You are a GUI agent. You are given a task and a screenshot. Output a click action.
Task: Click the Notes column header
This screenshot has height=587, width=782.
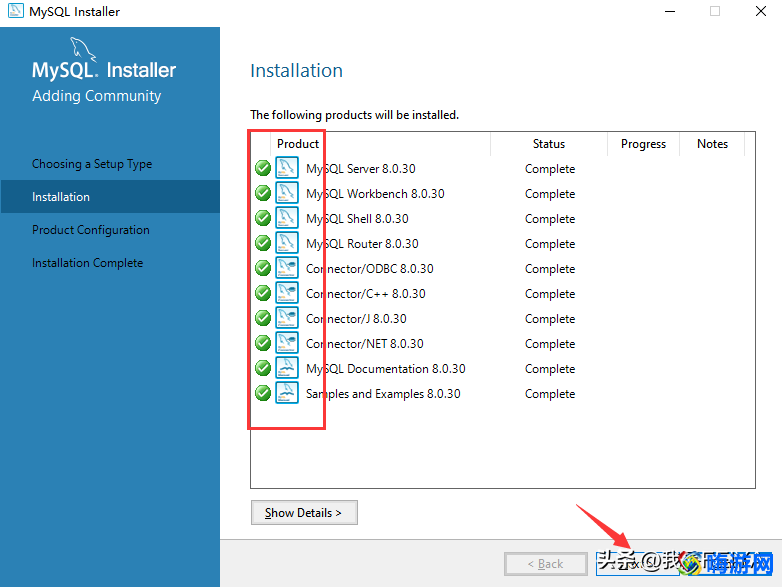712,144
